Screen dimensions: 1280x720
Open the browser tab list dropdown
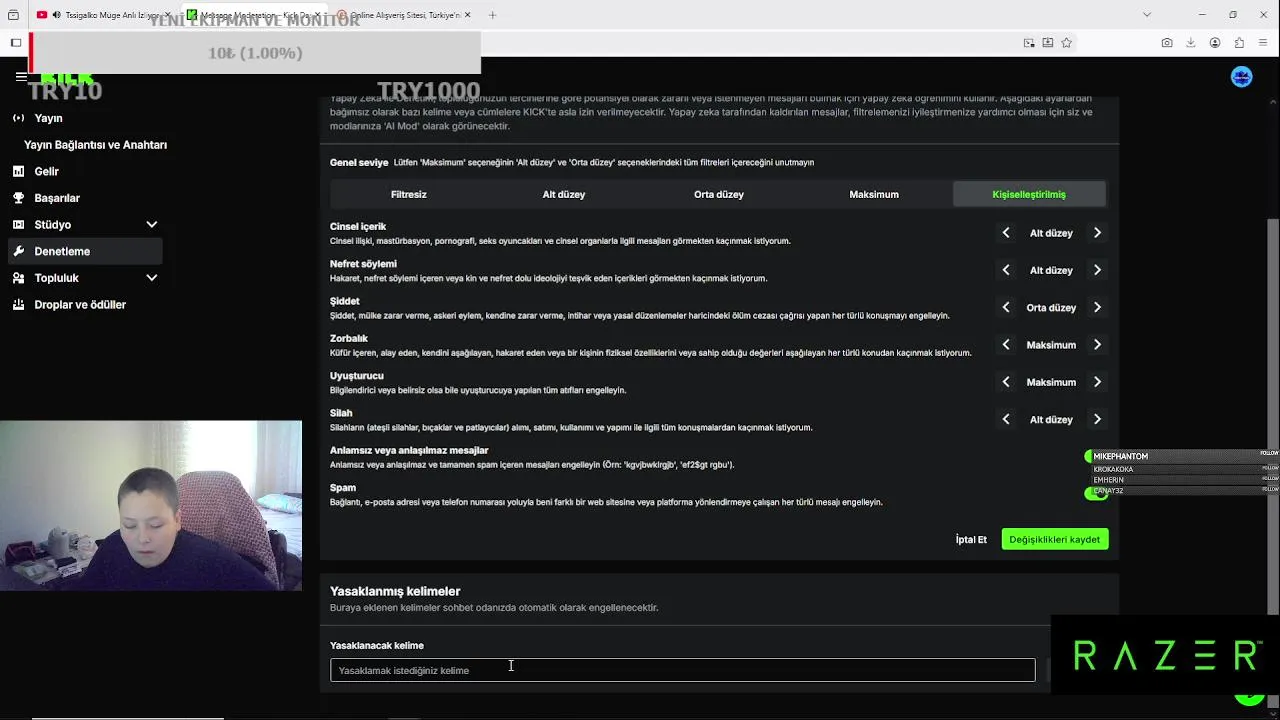coord(1147,15)
